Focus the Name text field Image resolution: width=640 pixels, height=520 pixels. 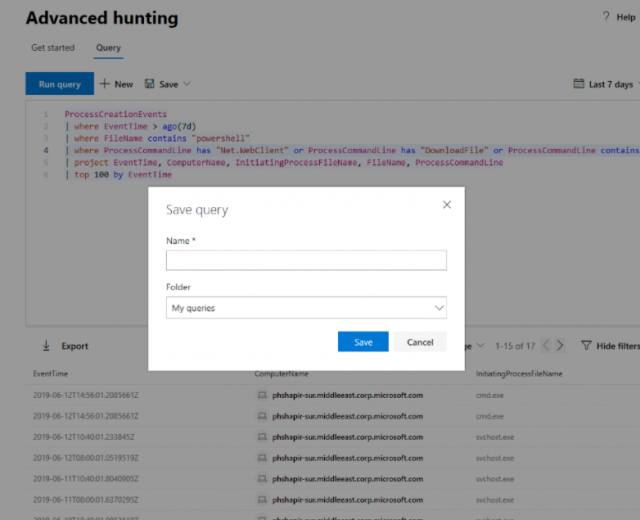(x=306, y=260)
